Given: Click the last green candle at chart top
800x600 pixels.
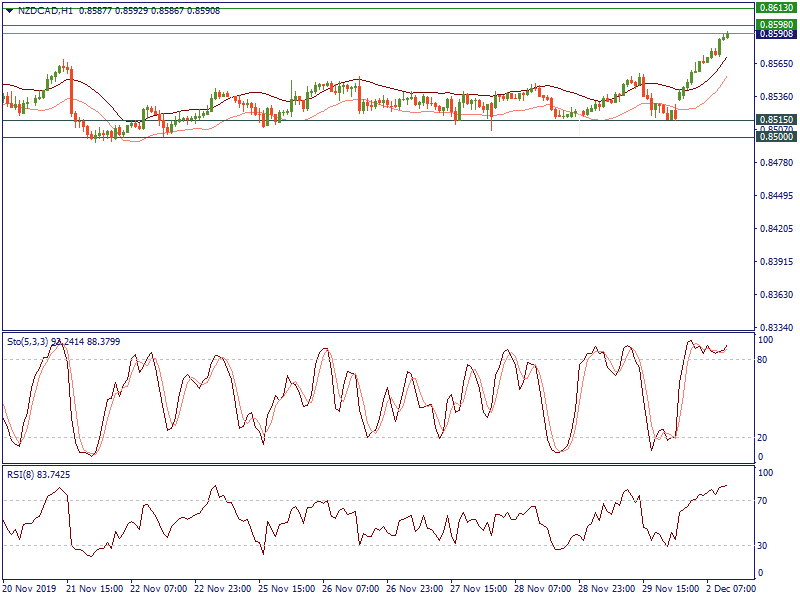Looking at the screenshot, I should pyautogui.click(x=727, y=35).
